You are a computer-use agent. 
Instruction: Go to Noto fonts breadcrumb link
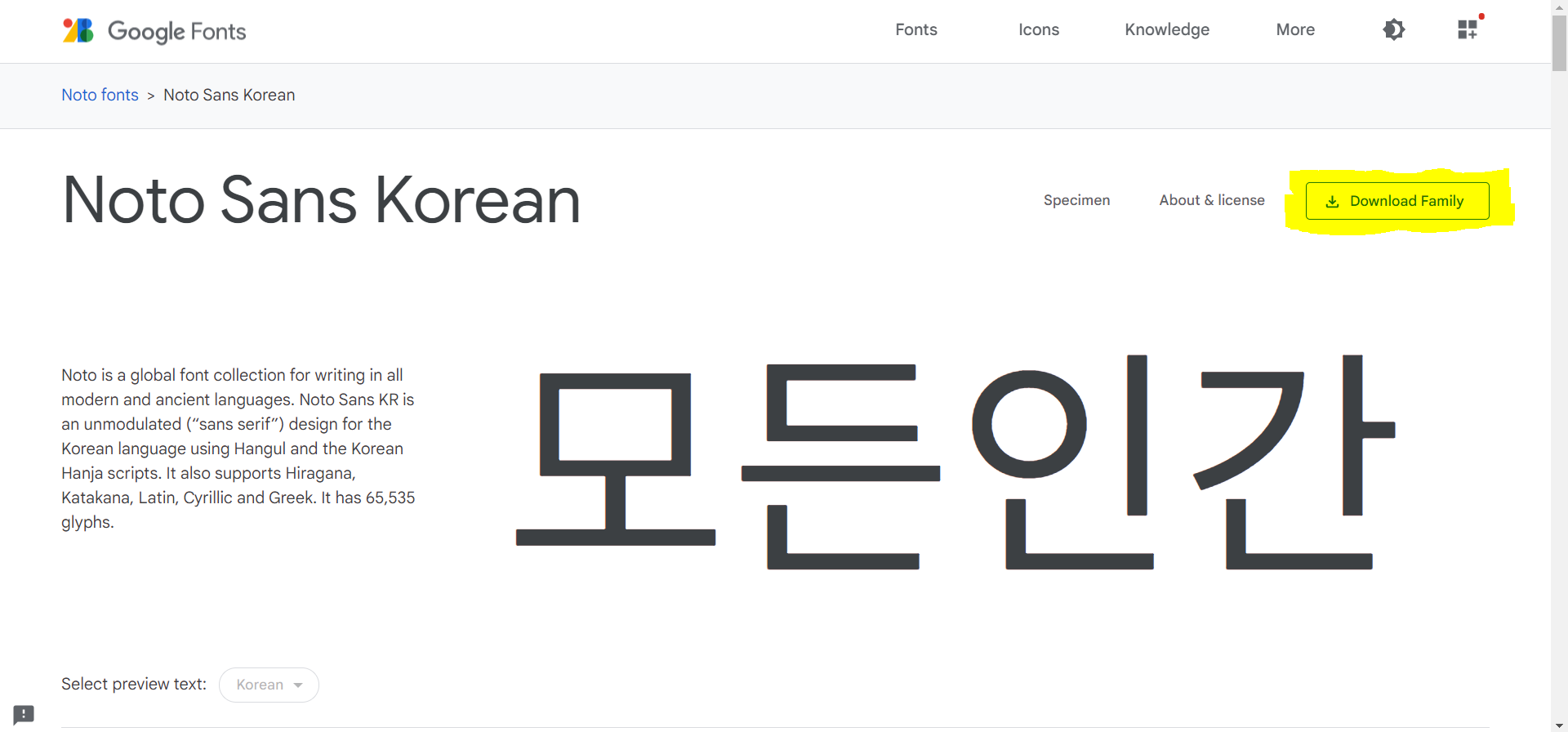100,95
